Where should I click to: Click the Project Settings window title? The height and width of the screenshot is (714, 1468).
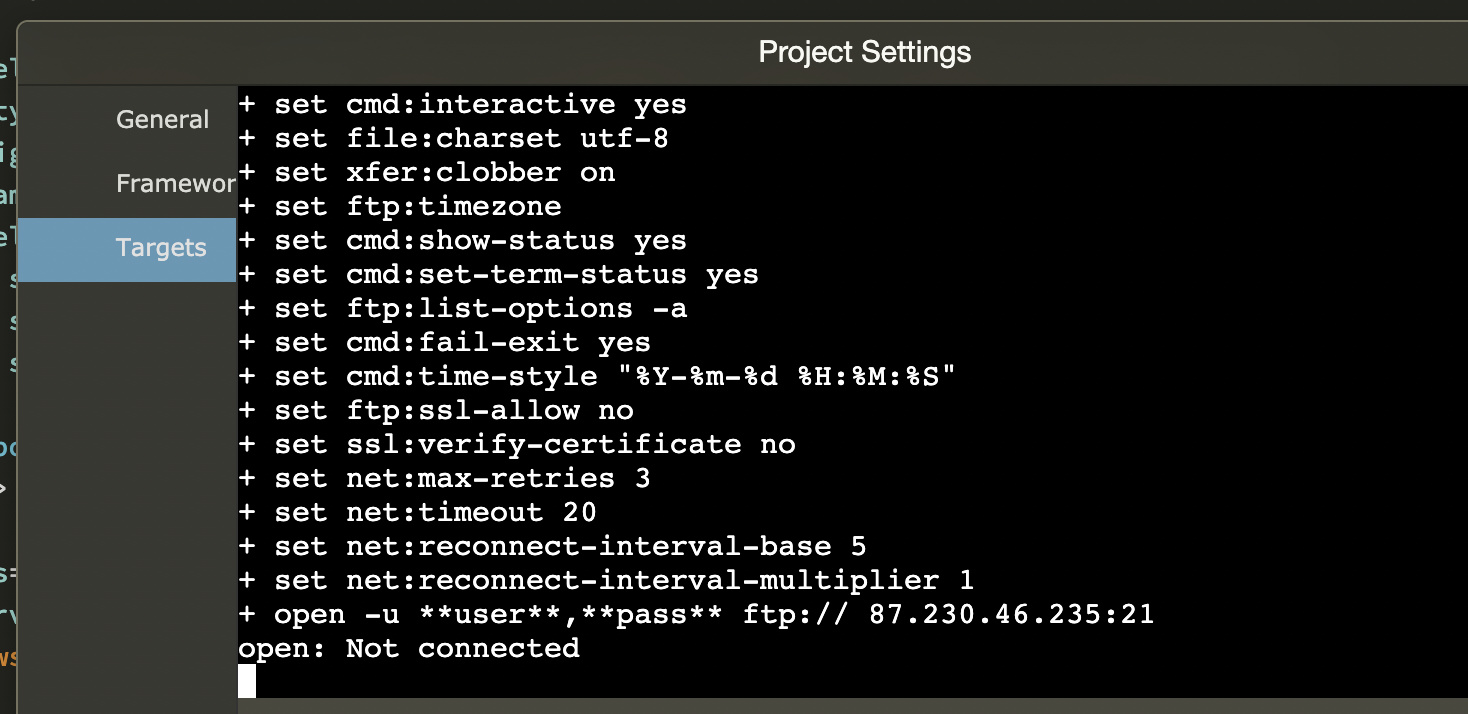click(x=865, y=51)
